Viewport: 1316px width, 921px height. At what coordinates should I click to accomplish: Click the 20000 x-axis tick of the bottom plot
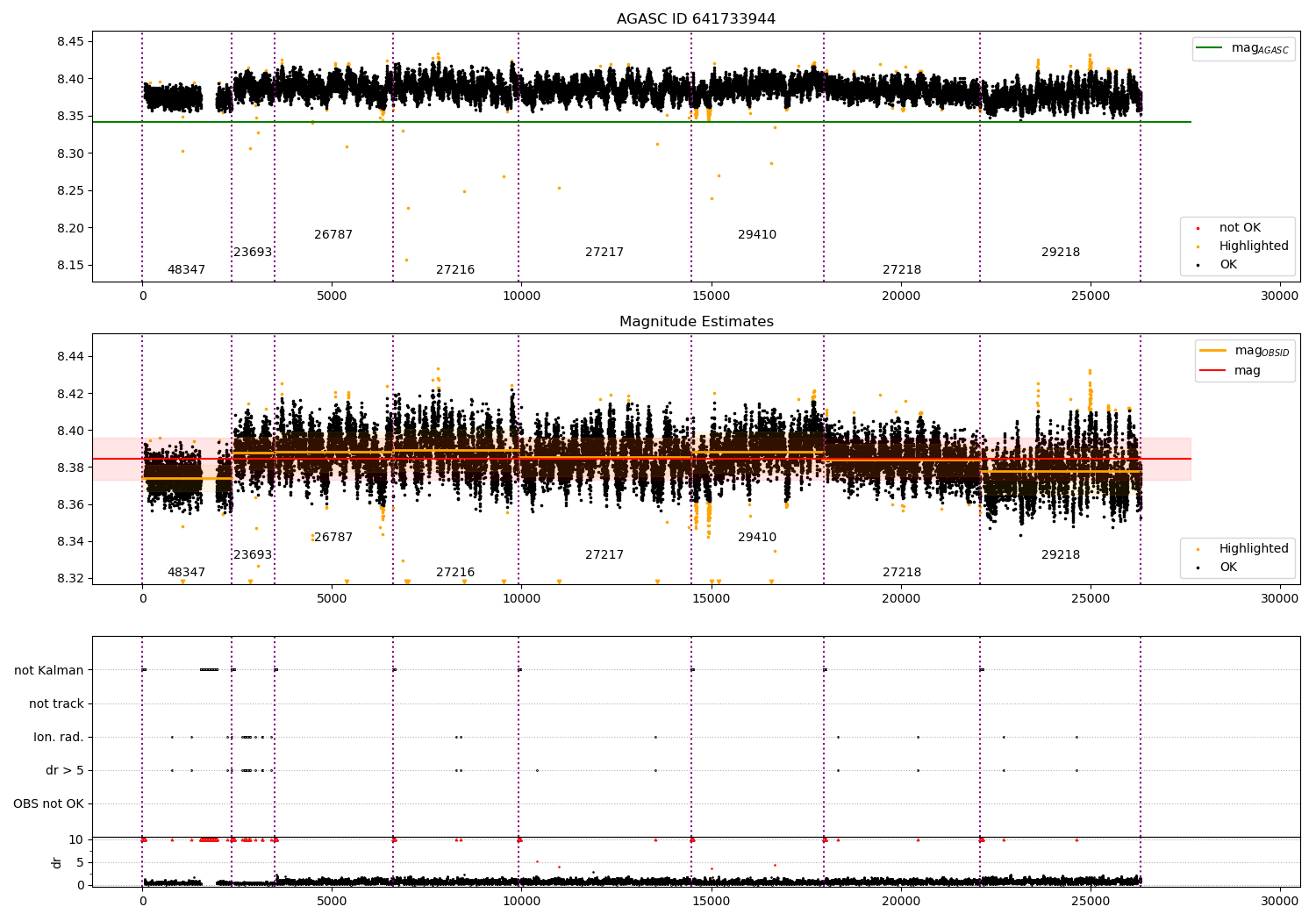901,901
